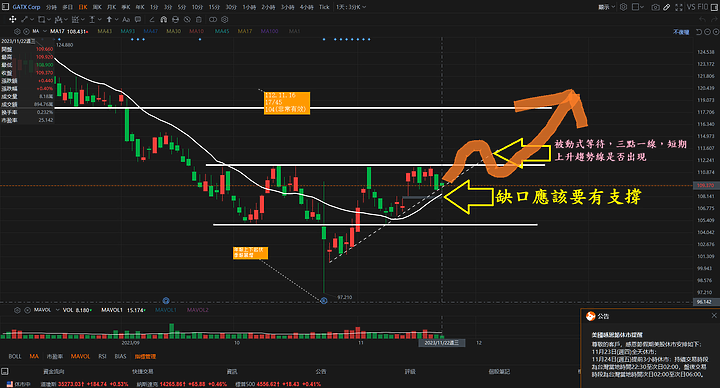The height and width of the screenshot is (388, 720).
Task: Select the crosshair move cursor tool
Action: coord(12,19)
